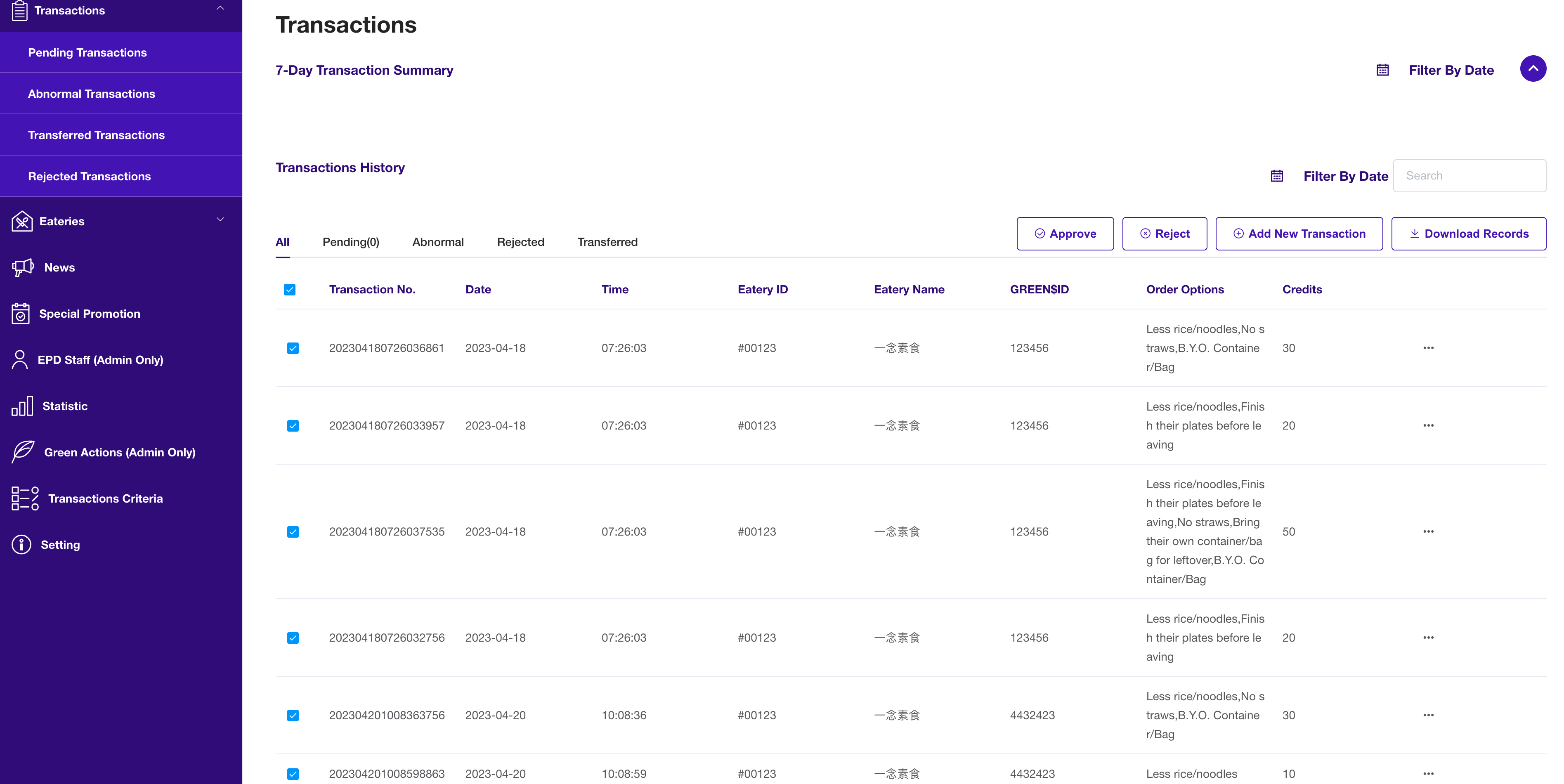Toggle checkbox for transaction 202304201008363756

[x=293, y=716]
